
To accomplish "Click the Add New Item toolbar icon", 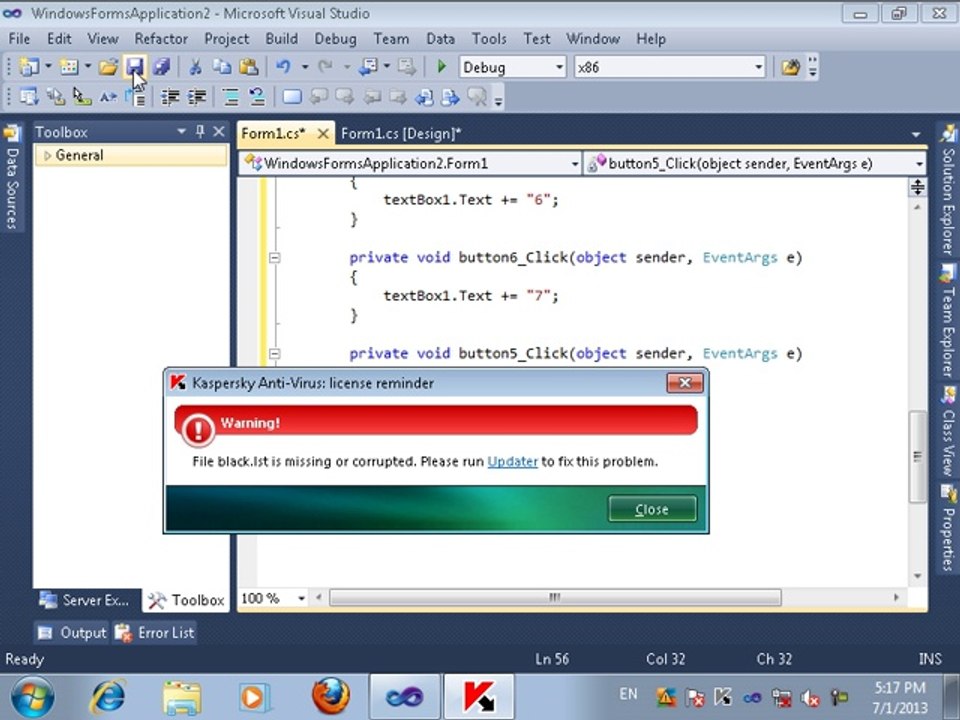I will click(x=69, y=67).
